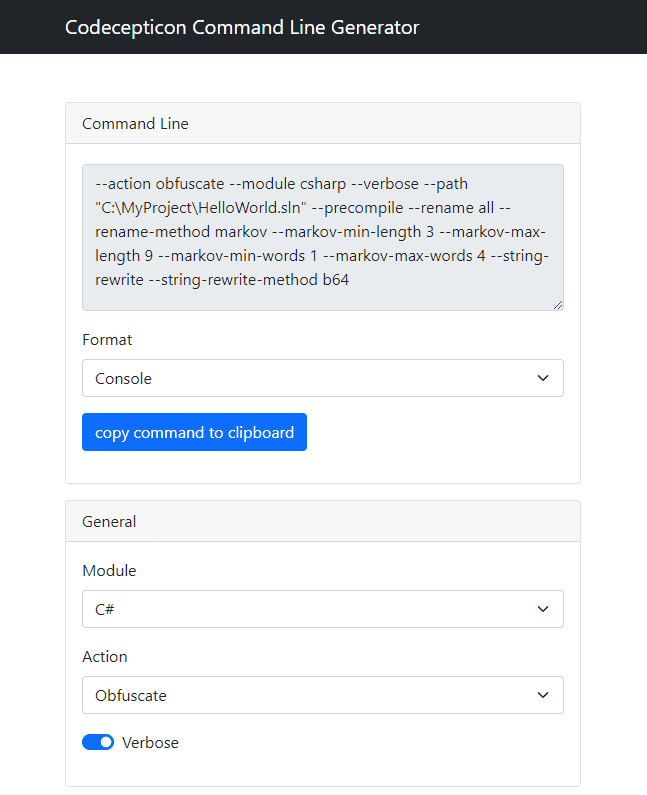Click the Action field label
Screen dimensions: 647x795
[x=104, y=657]
